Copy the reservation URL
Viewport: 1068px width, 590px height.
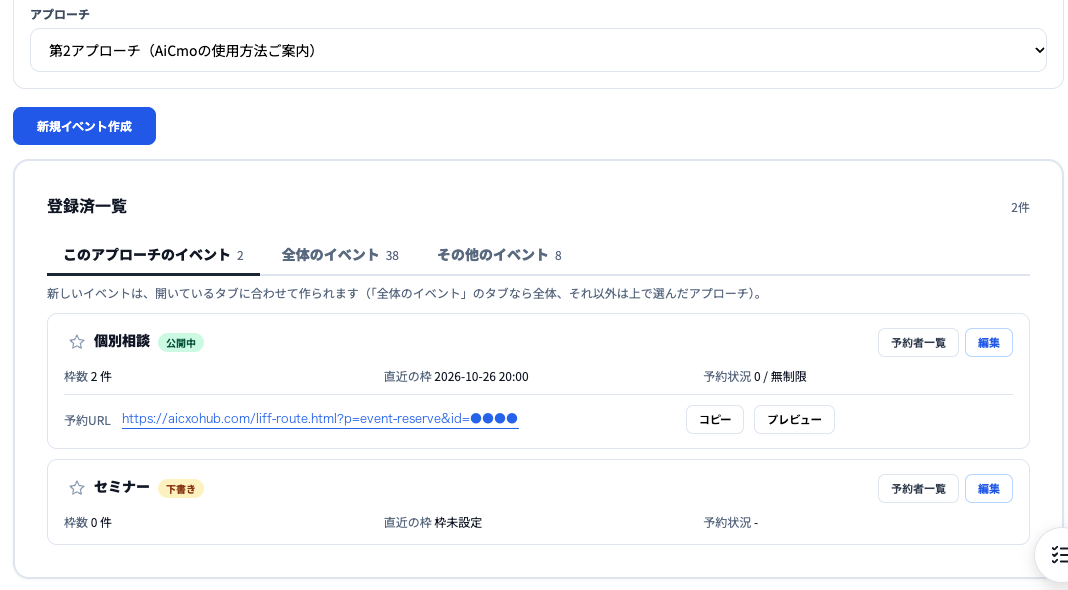pos(714,420)
